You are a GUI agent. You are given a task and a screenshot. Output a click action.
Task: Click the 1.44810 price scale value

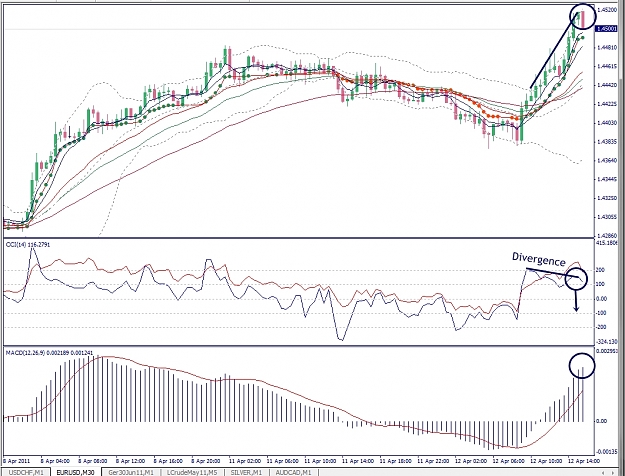pos(606,47)
